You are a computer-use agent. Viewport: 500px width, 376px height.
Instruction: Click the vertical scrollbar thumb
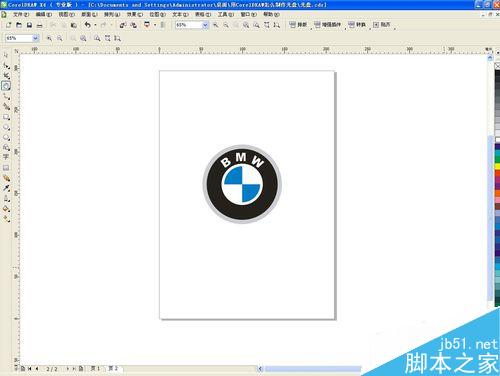[x=490, y=217]
